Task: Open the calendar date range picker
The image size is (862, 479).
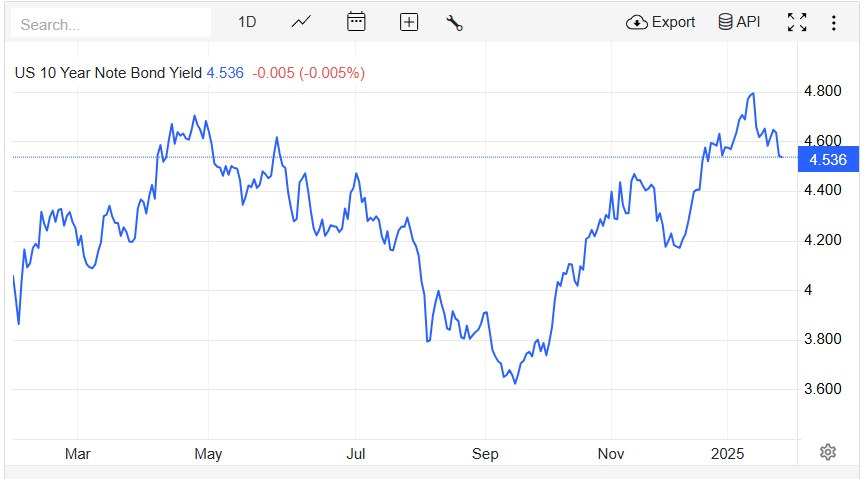Action: pyautogui.click(x=356, y=22)
